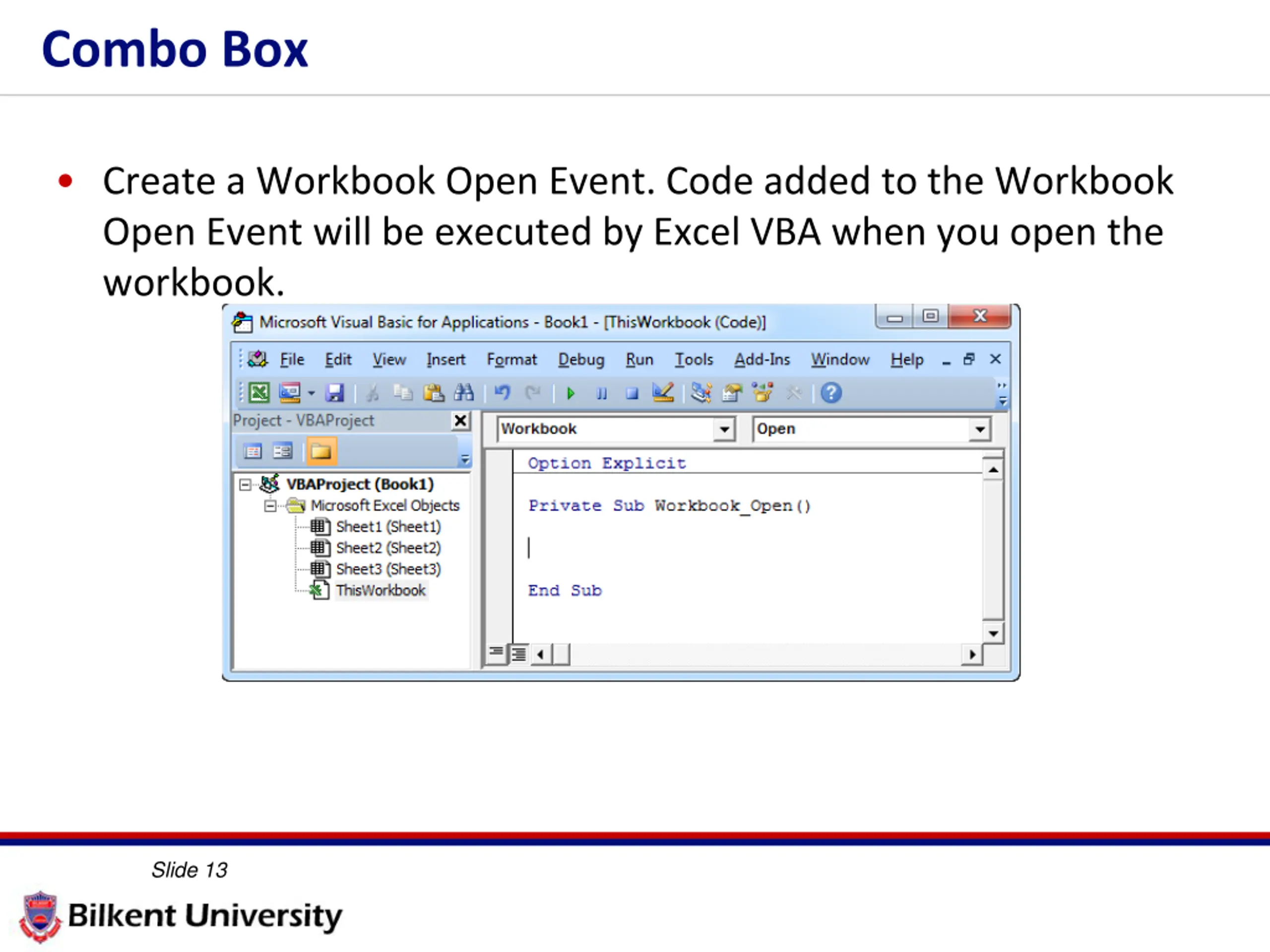Click the Break pause icon
The image size is (1270, 952).
click(601, 393)
